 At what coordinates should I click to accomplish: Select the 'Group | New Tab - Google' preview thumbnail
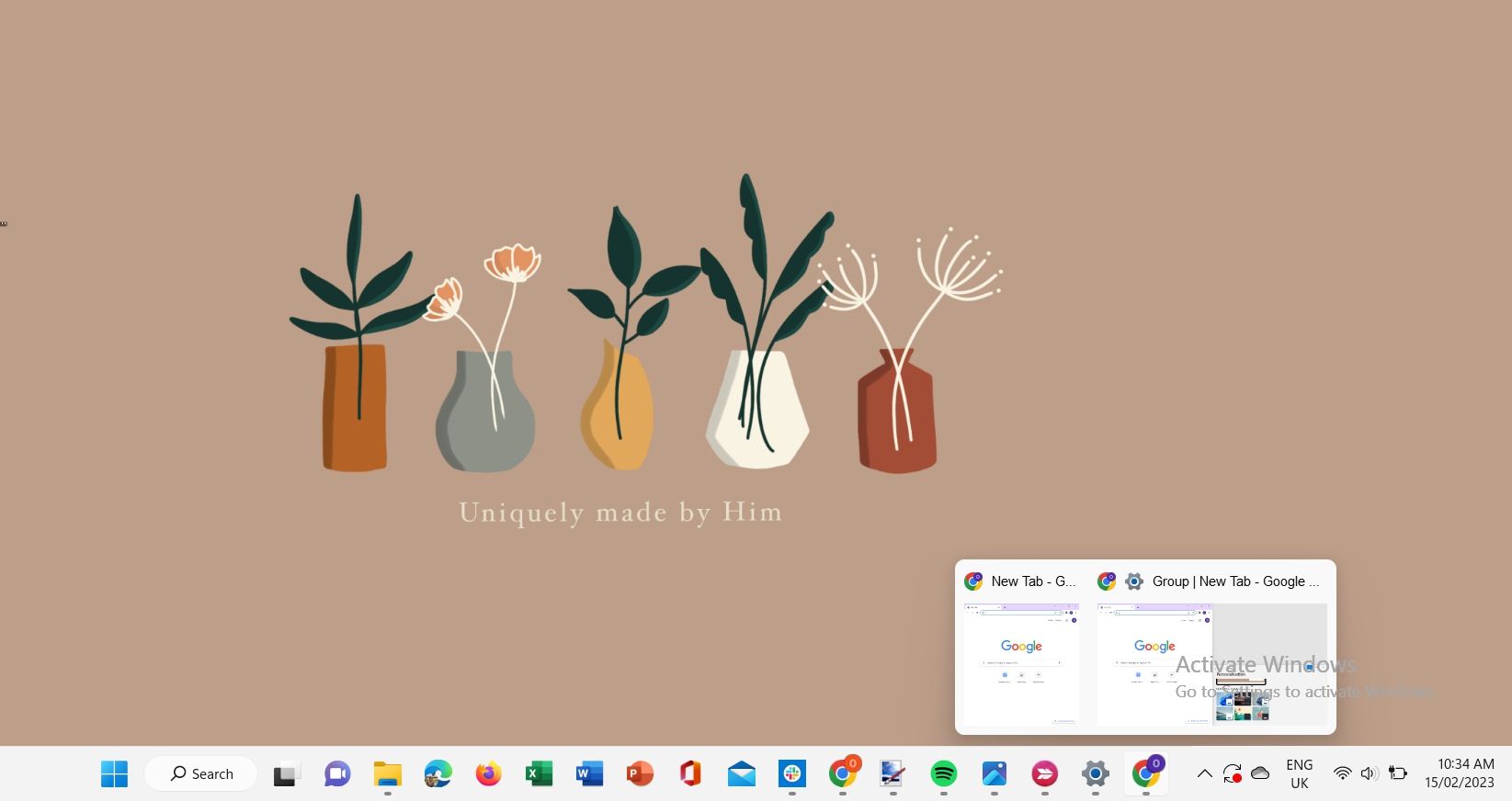[x=1211, y=664]
